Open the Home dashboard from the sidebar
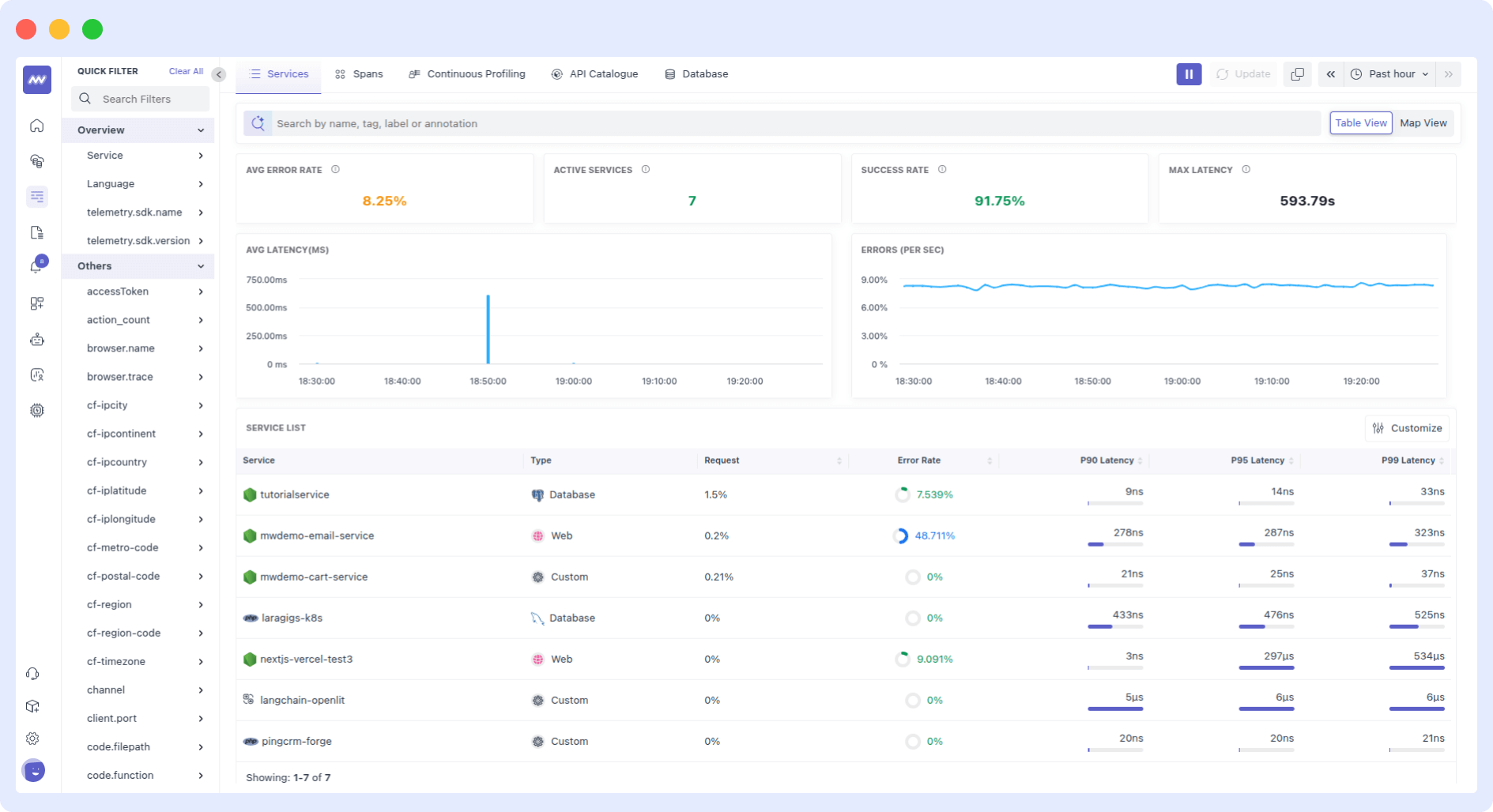Viewport: 1493px width, 812px height. (36, 125)
